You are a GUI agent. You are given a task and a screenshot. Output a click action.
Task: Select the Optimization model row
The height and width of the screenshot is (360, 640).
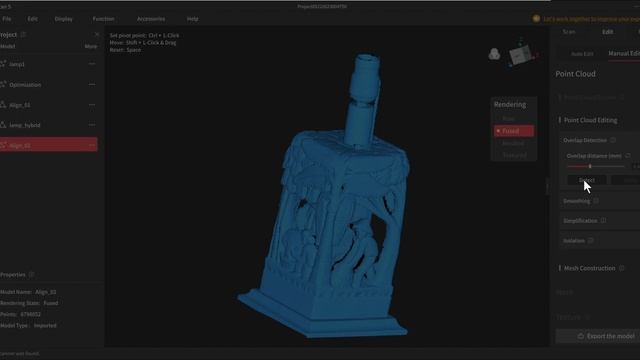tap(48, 84)
